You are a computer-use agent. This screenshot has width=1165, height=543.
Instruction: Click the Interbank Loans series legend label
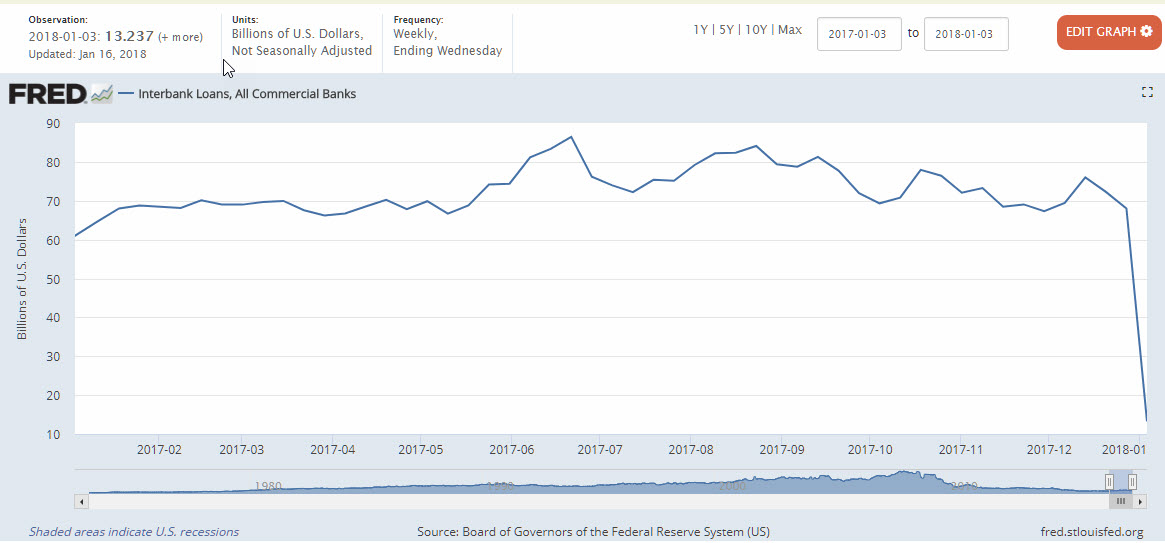pos(247,94)
